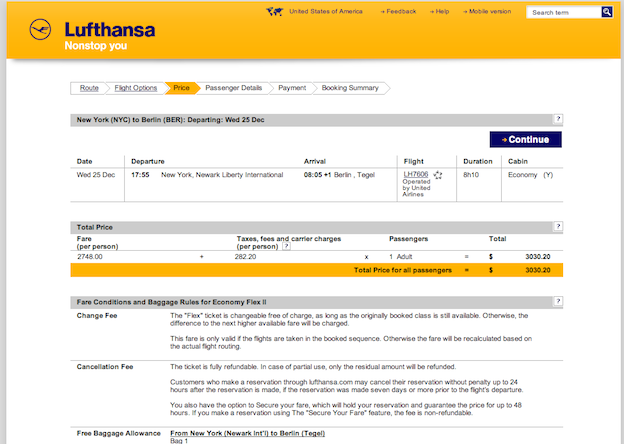Screen dimensions: 624x444
Task: Open United States of America country link
Action: [x=326, y=12]
